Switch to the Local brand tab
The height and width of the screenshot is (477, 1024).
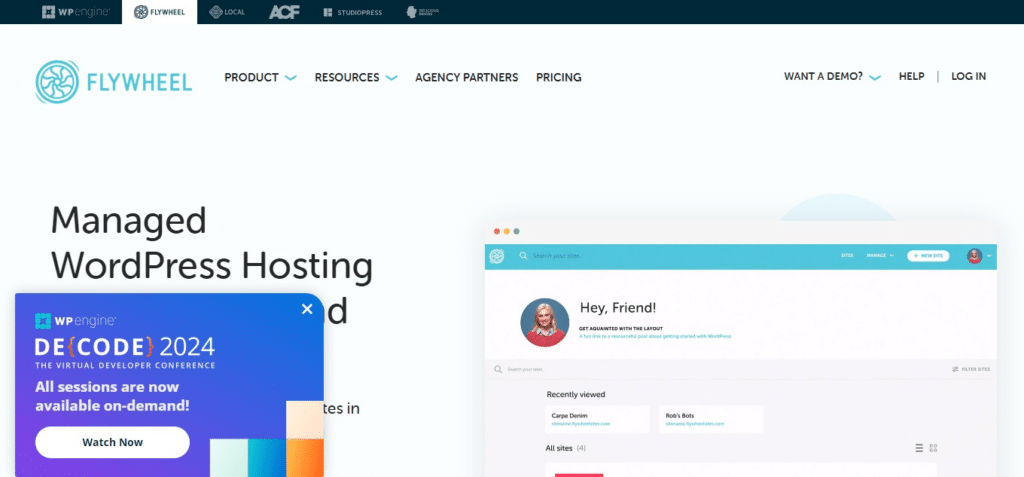[x=227, y=12]
